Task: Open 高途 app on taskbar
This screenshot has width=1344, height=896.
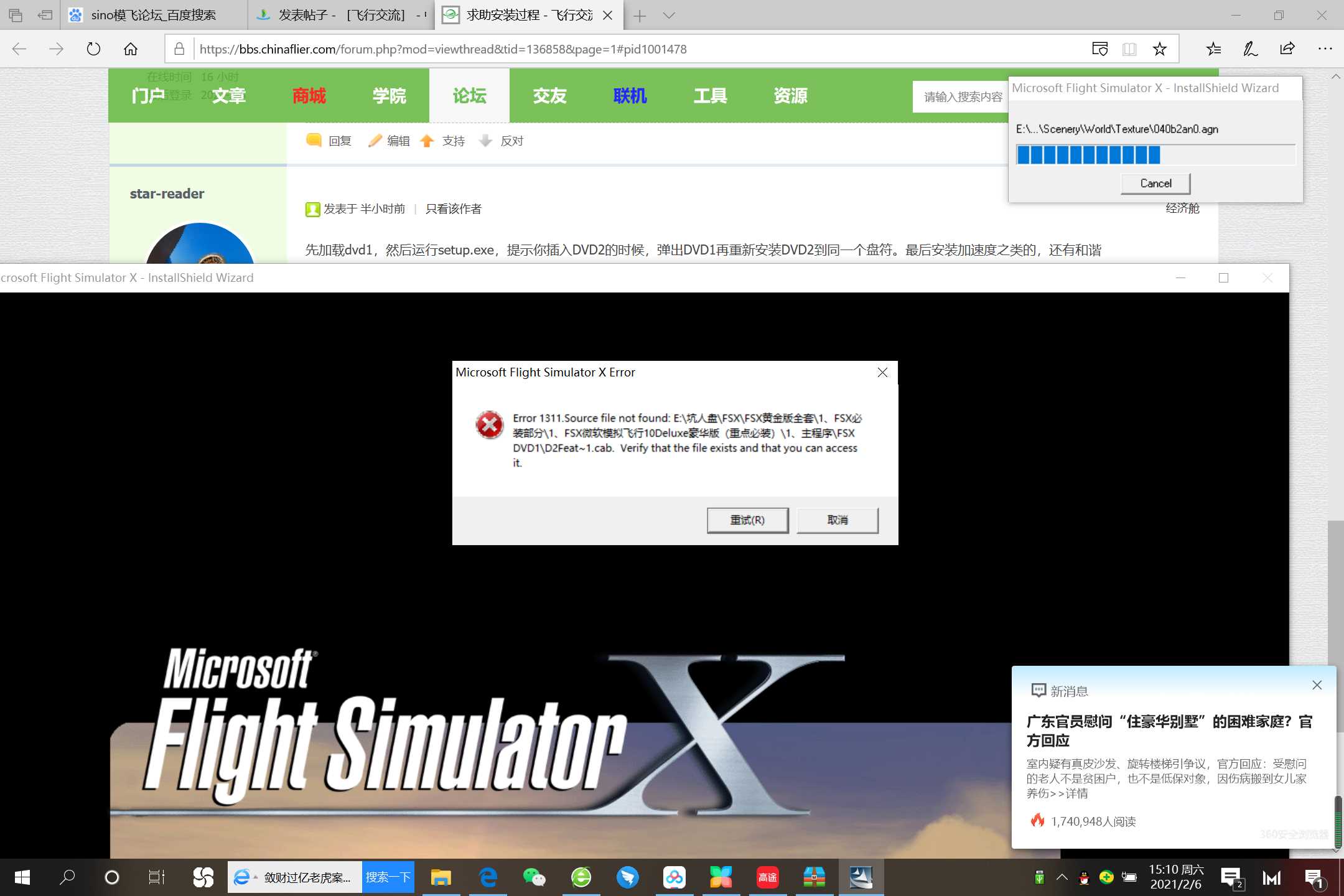Action: tap(767, 877)
